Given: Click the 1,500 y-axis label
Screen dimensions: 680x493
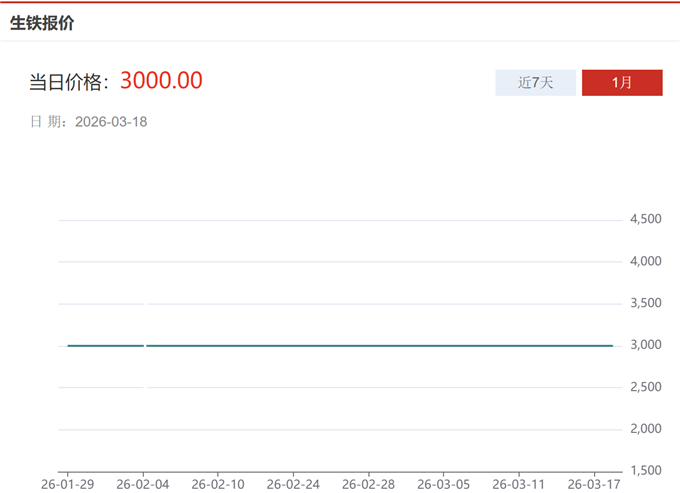Looking at the screenshot, I should (x=644, y=471).
